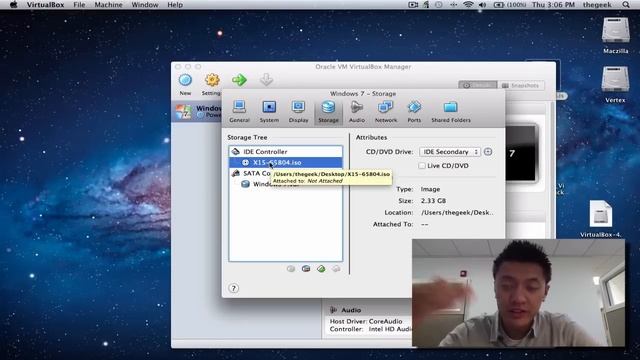Viewport: 640px width, 360px height.
Task: Open the Help menu
Action: pyautogui.click(x=175, y=5)
